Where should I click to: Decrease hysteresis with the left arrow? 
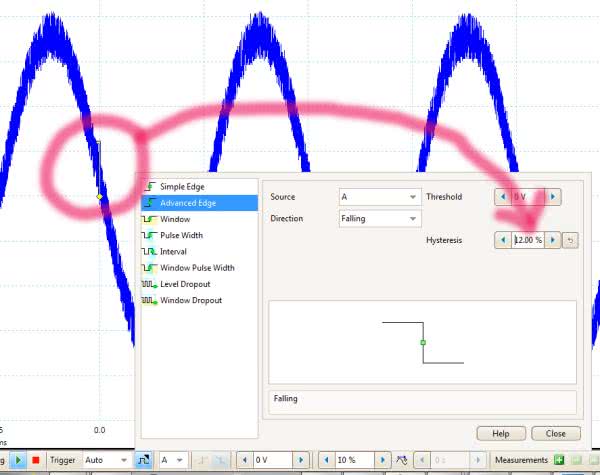pos(502,240)
